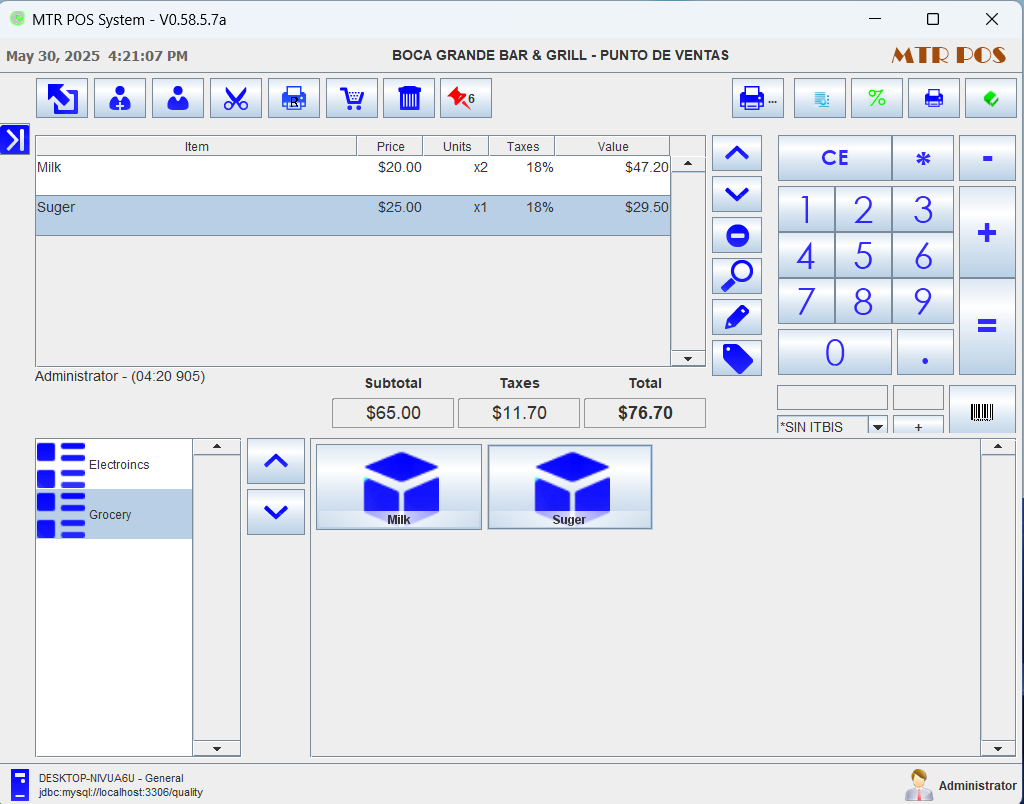1024x804 pixels.
Task: Click the shopping cart icon
Action: pos(352,98)
